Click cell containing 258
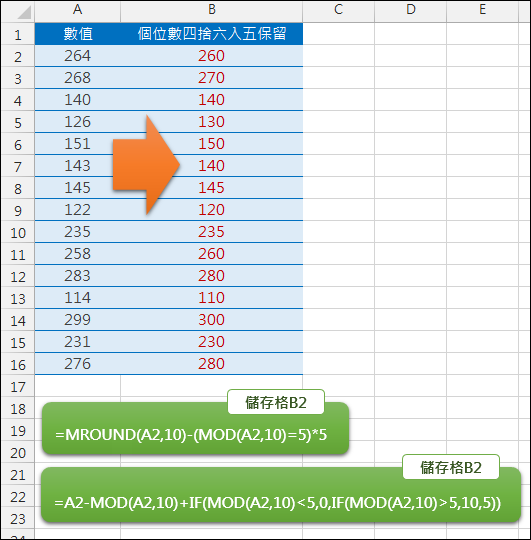The width and height of the screenshot is (531, 540). point(77,254)
